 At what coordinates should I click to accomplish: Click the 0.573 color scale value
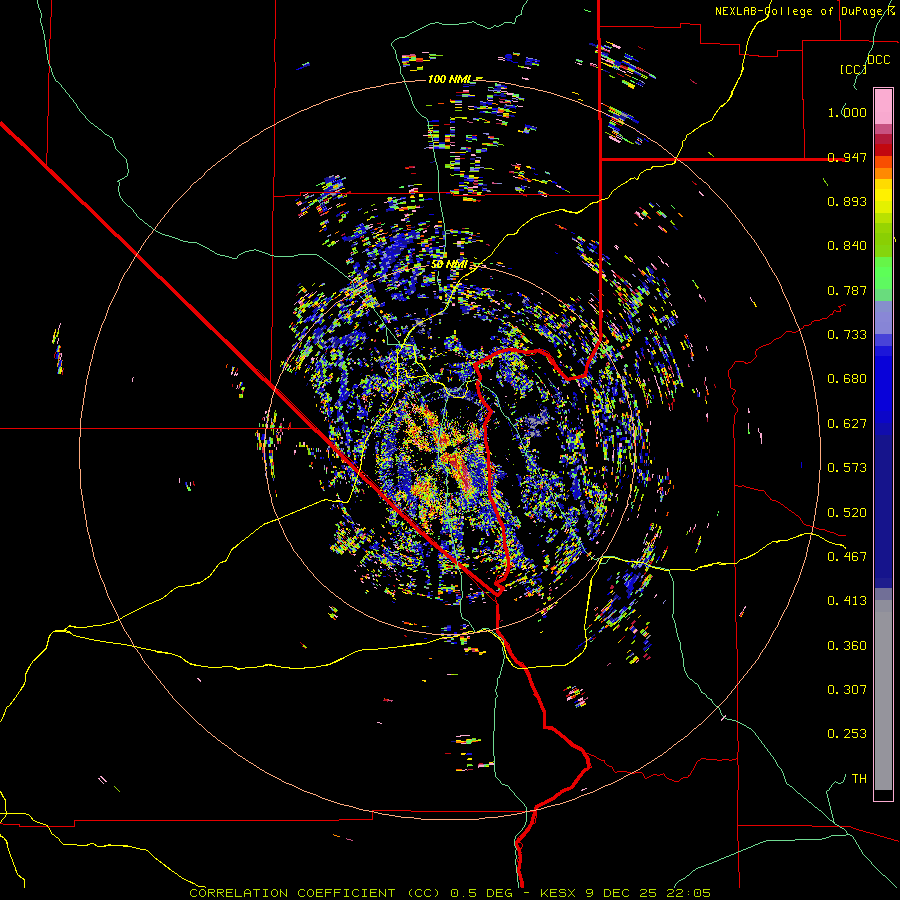point(847,468)
